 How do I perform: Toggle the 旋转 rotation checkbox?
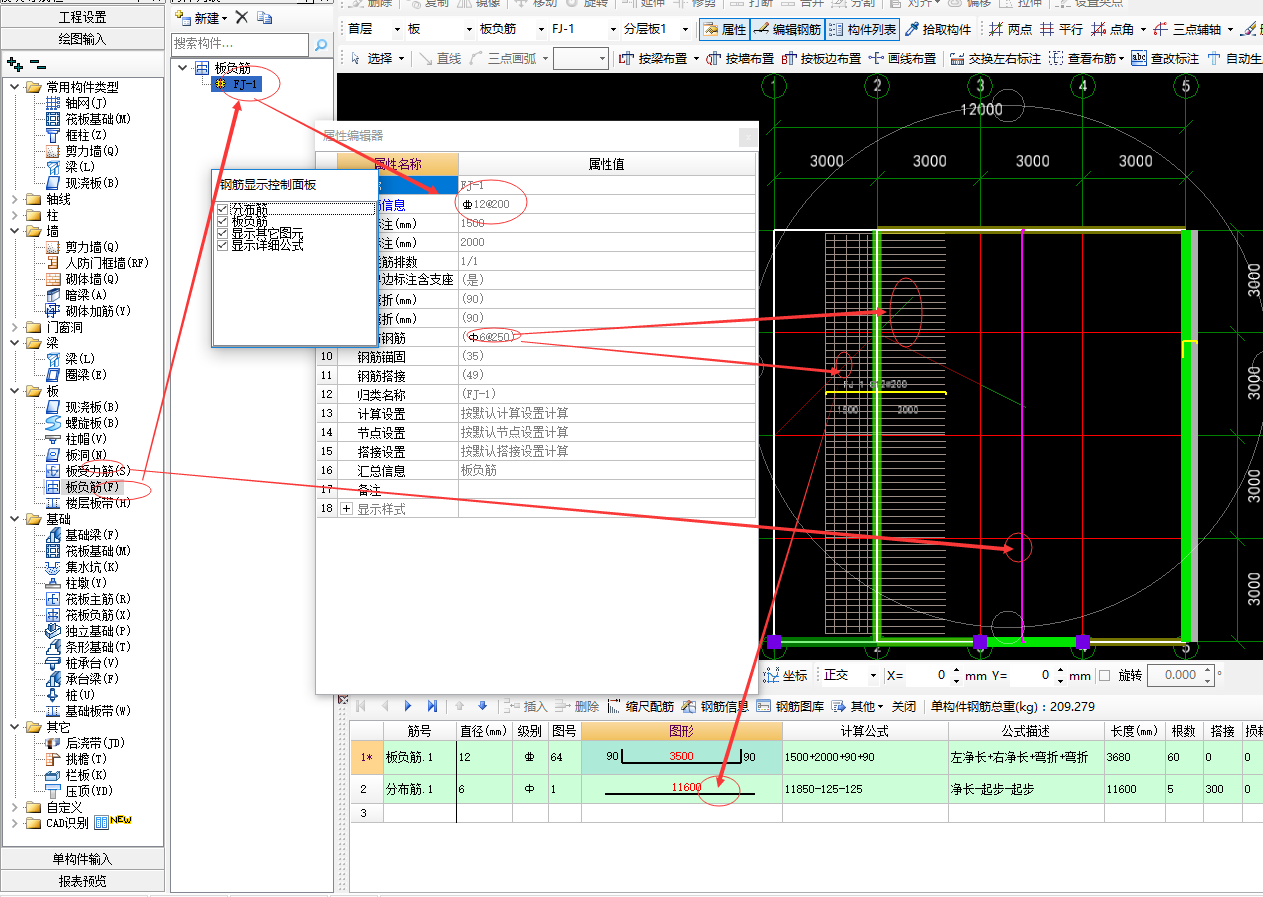pyautogui.click(x=1105, y=675)
